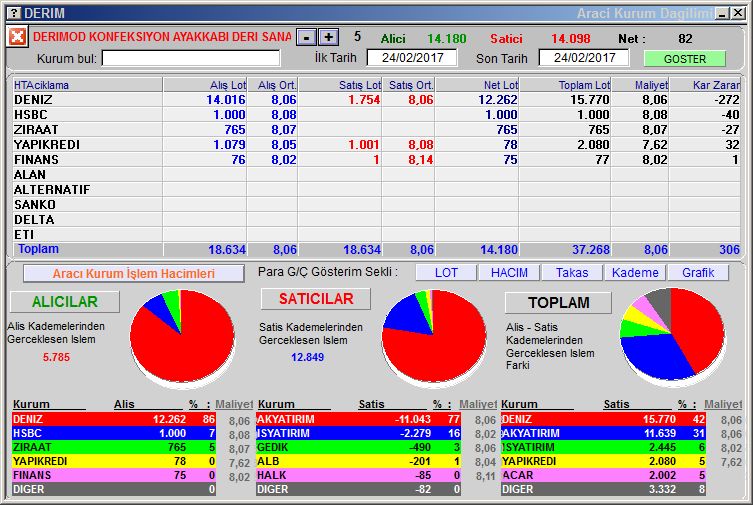Select the SATICILAR pie chart
Screen dimensions: 753x505
(x=434, y=337)
